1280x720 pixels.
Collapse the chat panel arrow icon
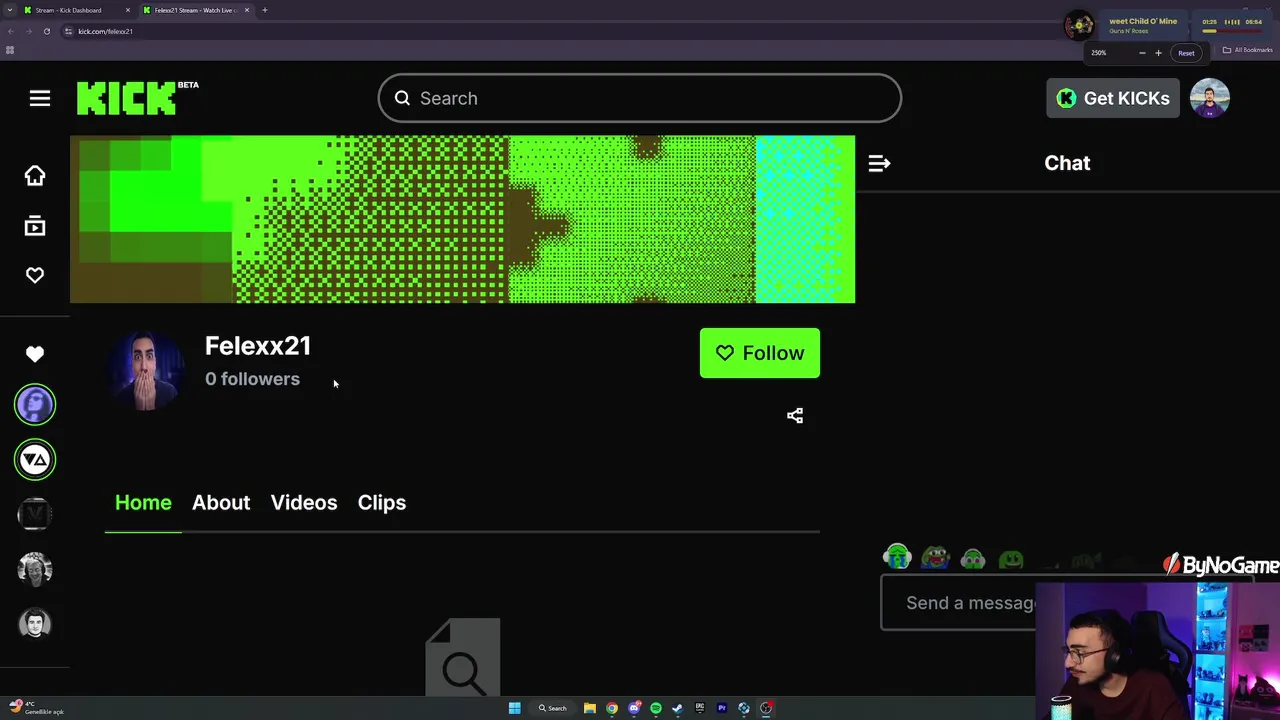click(x=879, y=163)
